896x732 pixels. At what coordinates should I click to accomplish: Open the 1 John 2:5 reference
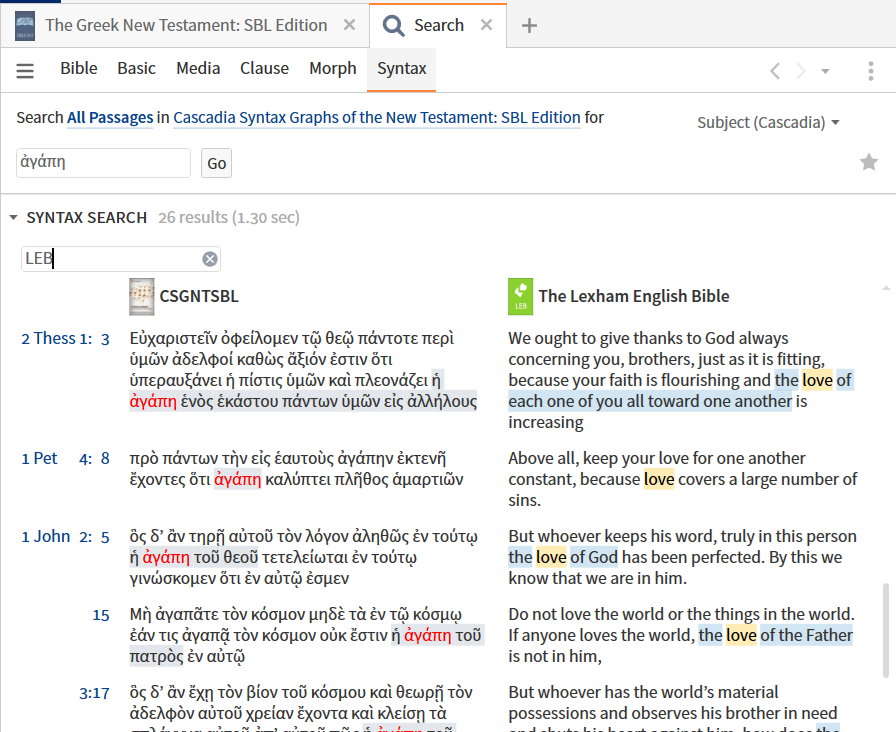65,537
